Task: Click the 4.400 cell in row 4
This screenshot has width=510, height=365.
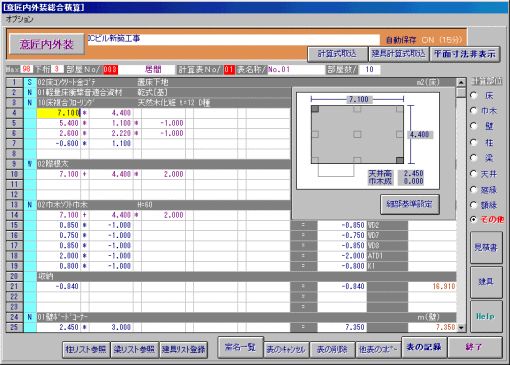Action: (x=111, y=113)
